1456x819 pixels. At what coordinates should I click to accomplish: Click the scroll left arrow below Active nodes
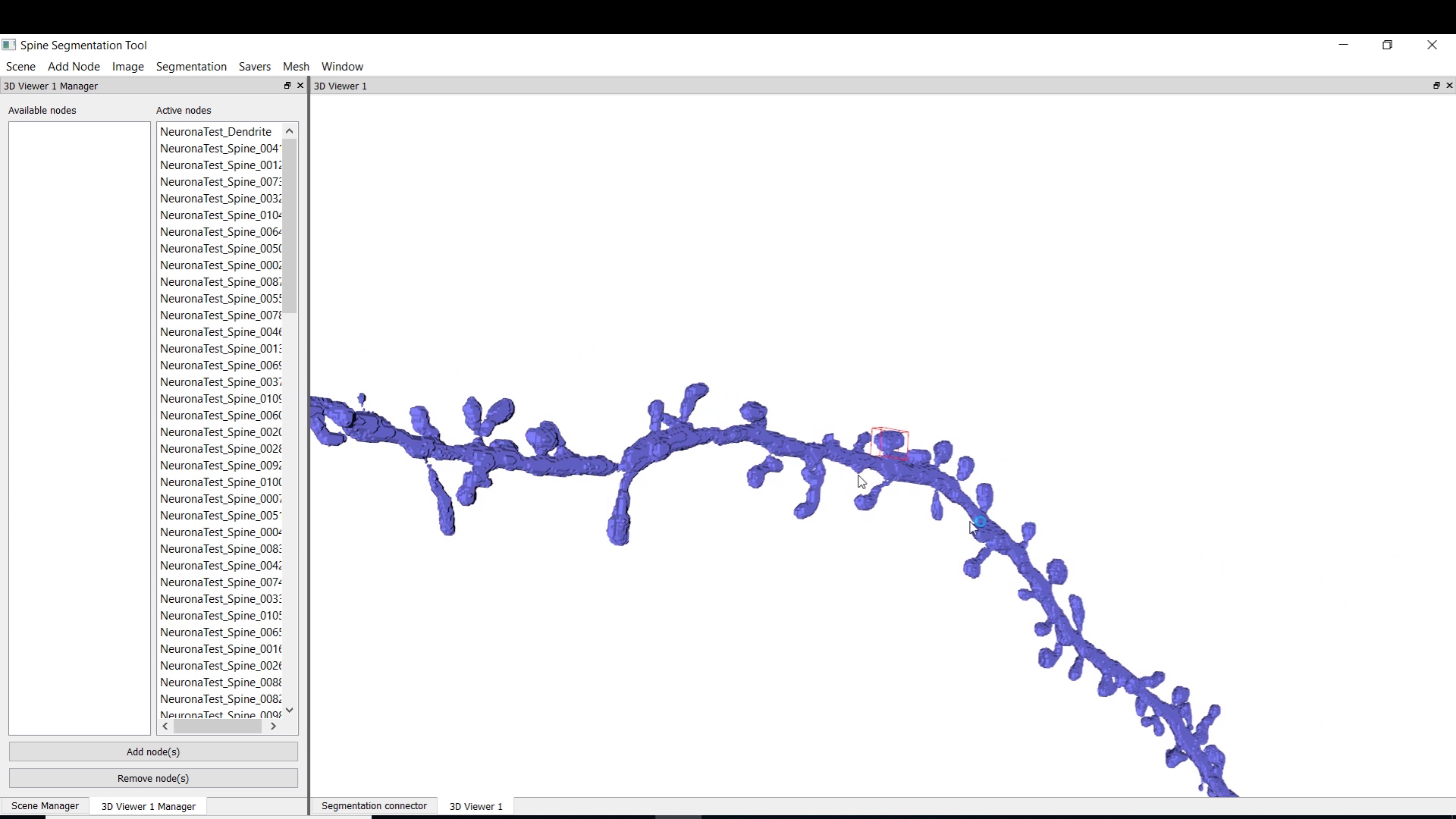[x=165, y=726]
